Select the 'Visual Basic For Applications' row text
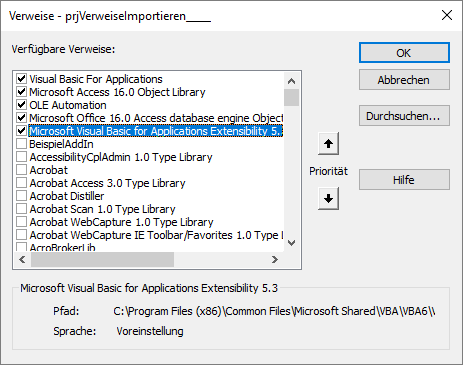 click(x=96, y=79)
